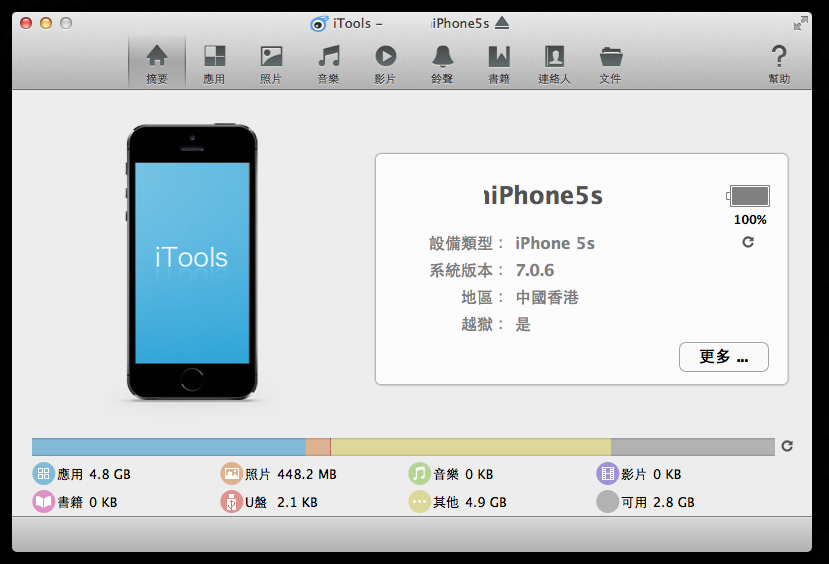Screen dimensions: 829x564
Task: Click the region value 中國香港
Action: click(547, 297)
